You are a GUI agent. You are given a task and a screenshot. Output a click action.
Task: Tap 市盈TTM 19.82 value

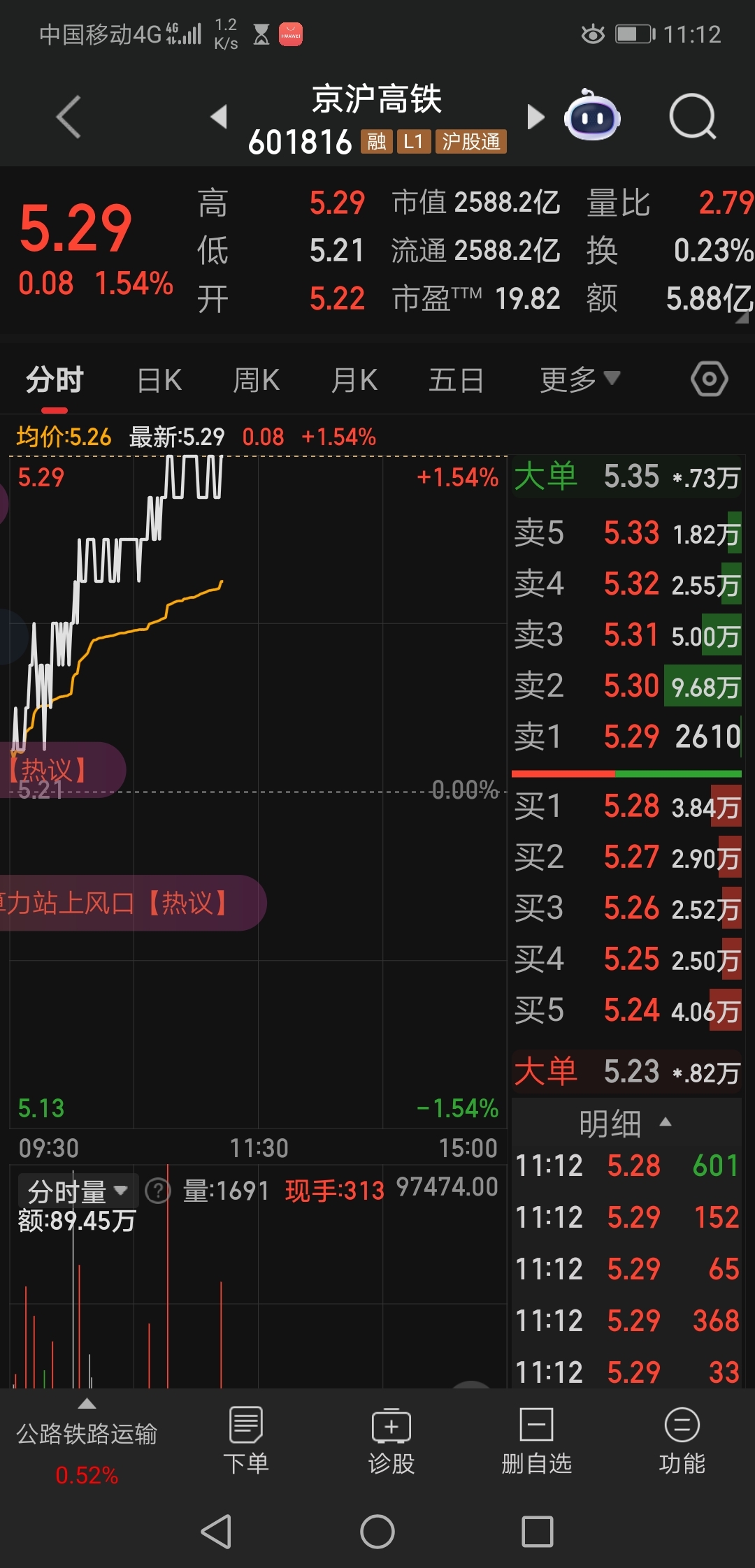coord(528,299)
